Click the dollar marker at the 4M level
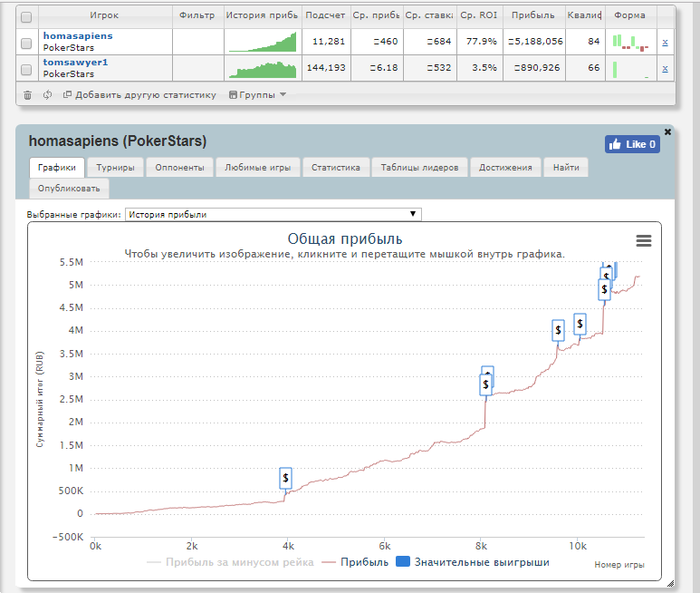 tap(558, 330)
